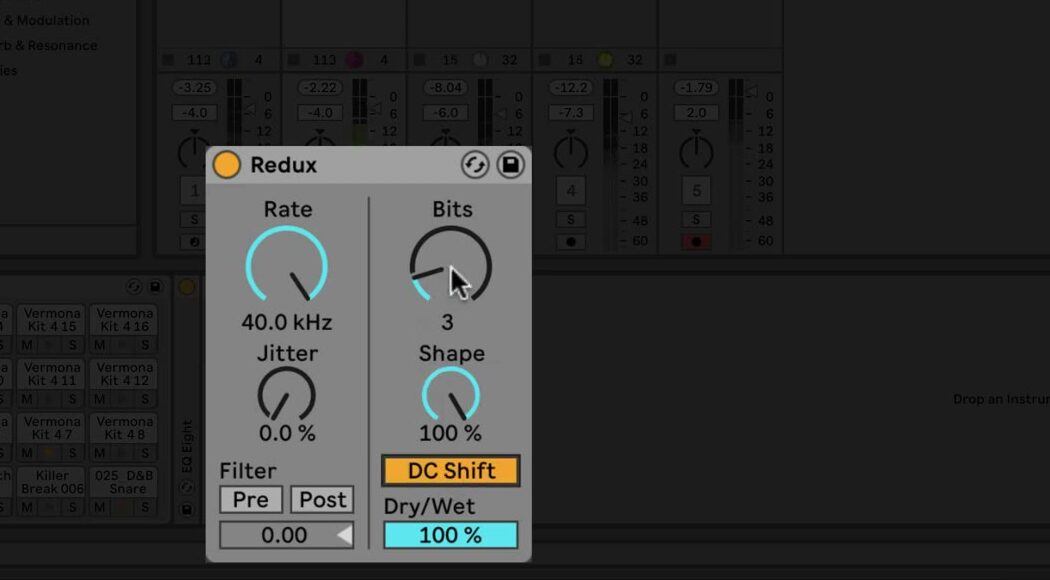Mute the Vermona Kit 4 8 pad
Image resolution: width=1050 pixels, height=580 pixels.
pyautogui.click(x=99, y=453)
